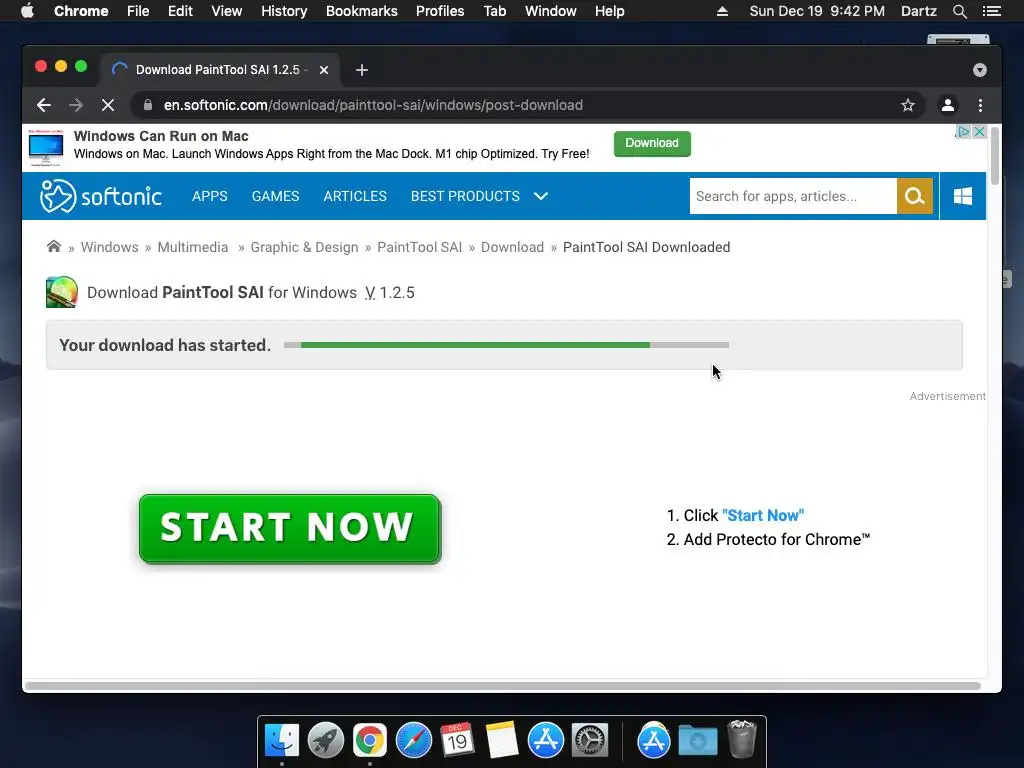
Task: Open the AdChoices info icon
Action: click(x=963, y=131)
